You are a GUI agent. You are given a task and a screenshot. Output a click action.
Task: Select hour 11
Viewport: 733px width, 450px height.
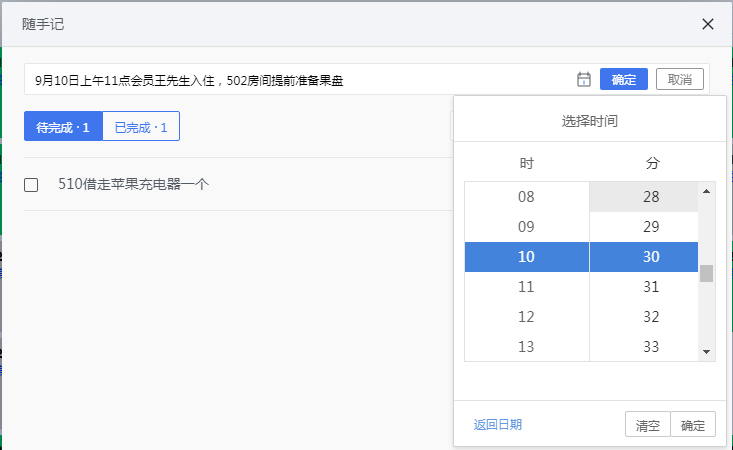coord(526,287)
